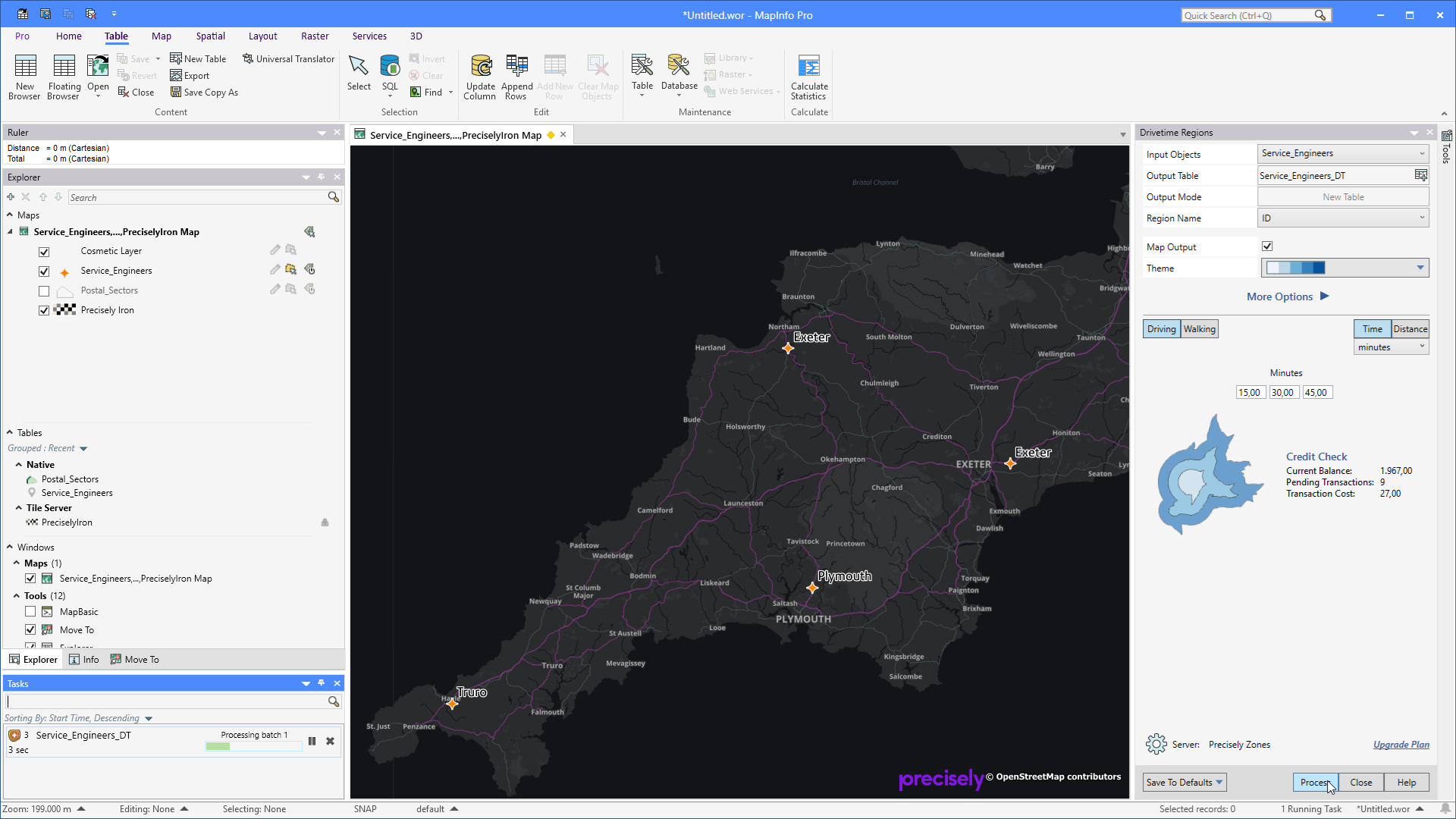The image size is (1456, 819).
Task: Collapse the Maps section in Explorer
Action: [x=10, y=215]
